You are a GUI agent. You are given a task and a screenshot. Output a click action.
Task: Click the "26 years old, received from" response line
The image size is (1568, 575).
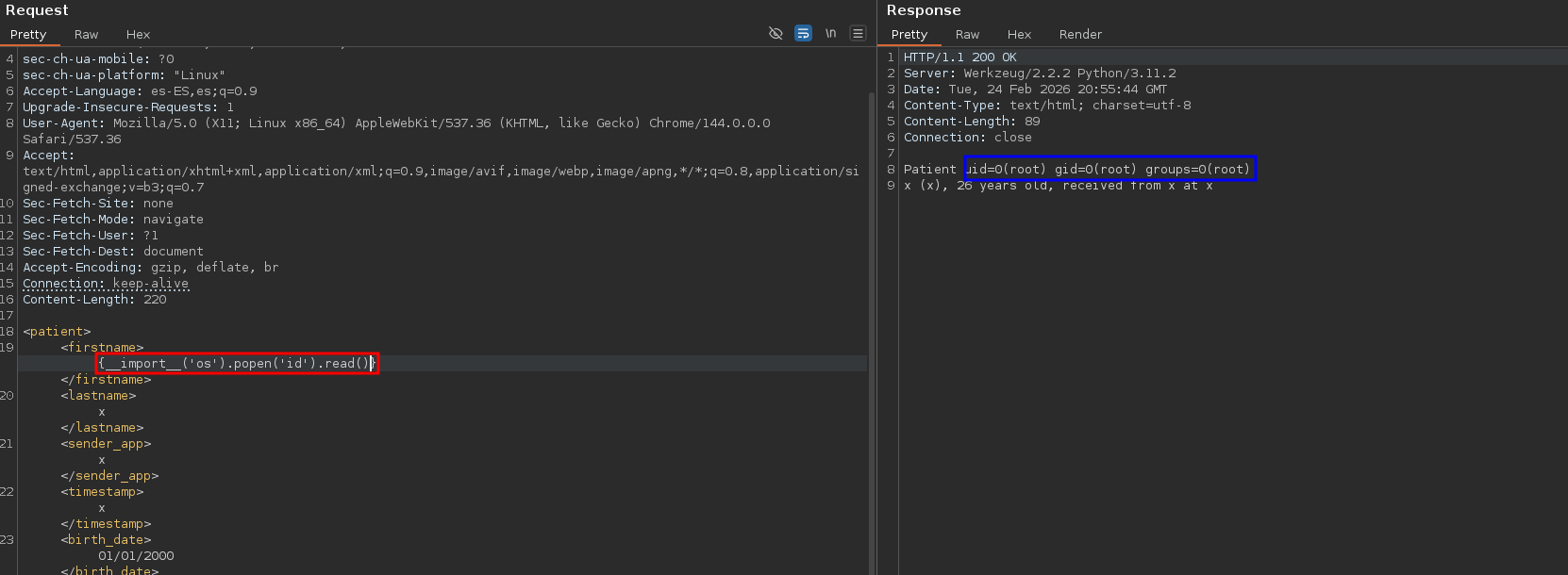point(1059,186)
